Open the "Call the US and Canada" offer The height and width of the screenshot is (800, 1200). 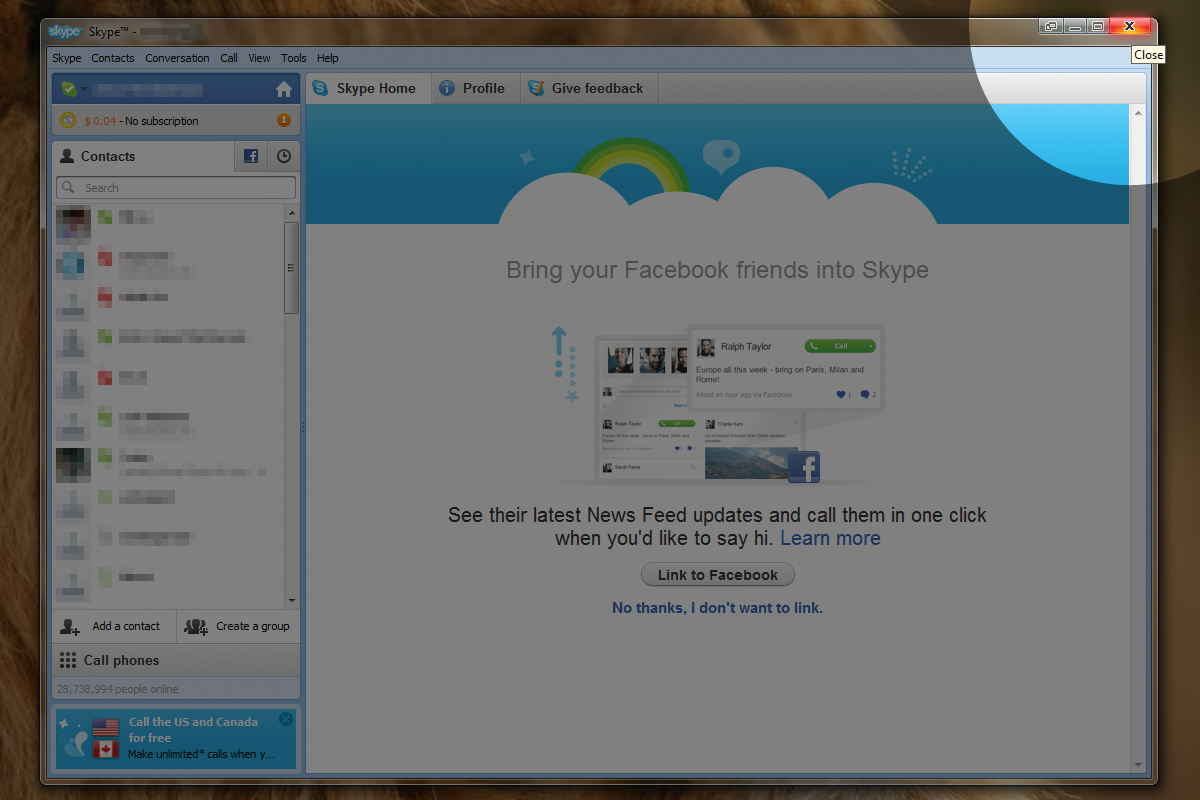coord(176,738)
